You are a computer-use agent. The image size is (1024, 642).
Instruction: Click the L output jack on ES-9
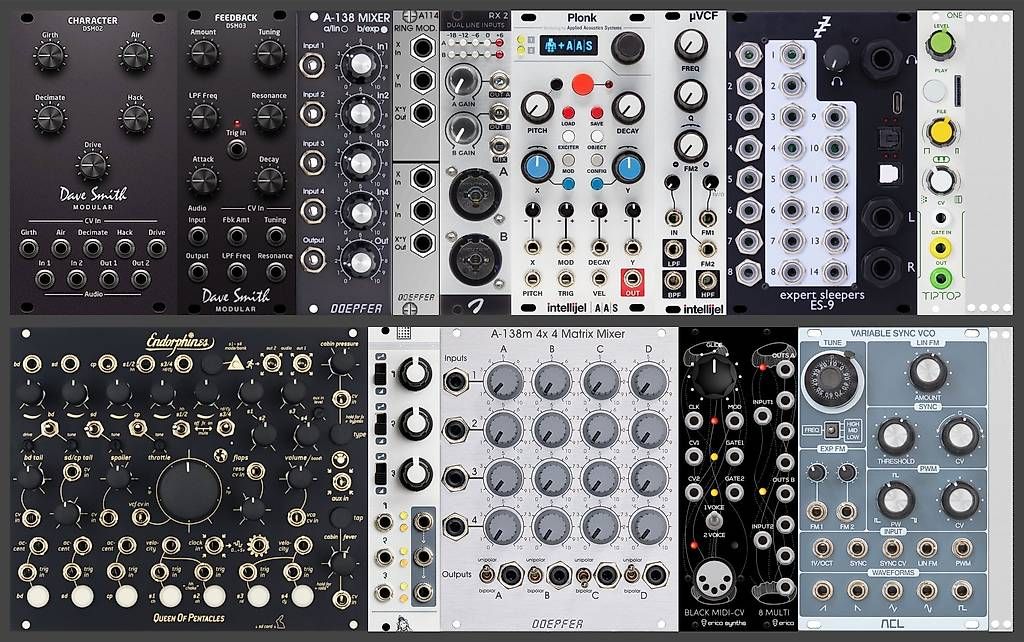click(881, 217)
